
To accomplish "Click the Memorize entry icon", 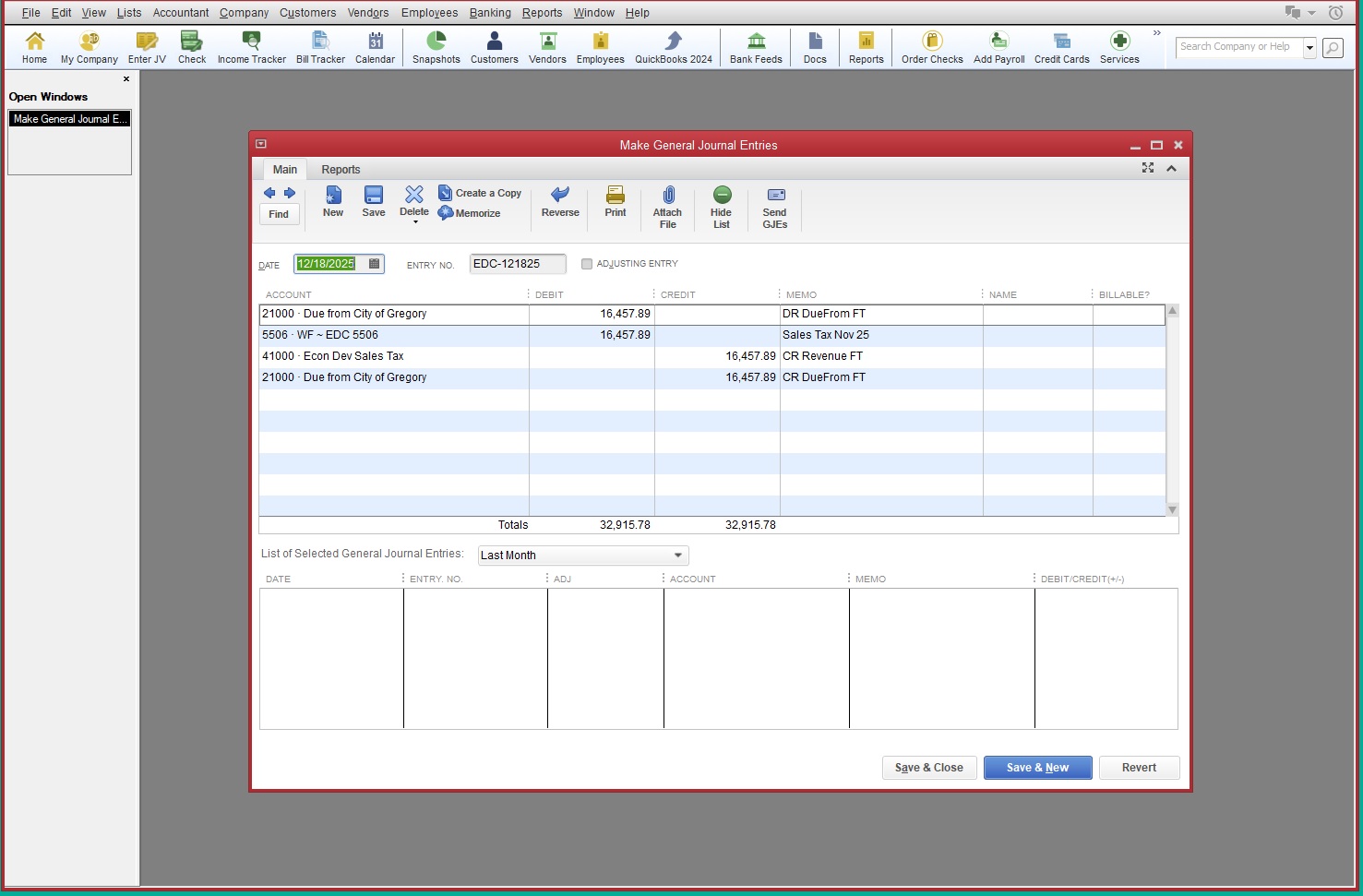I will pos(446,213).
